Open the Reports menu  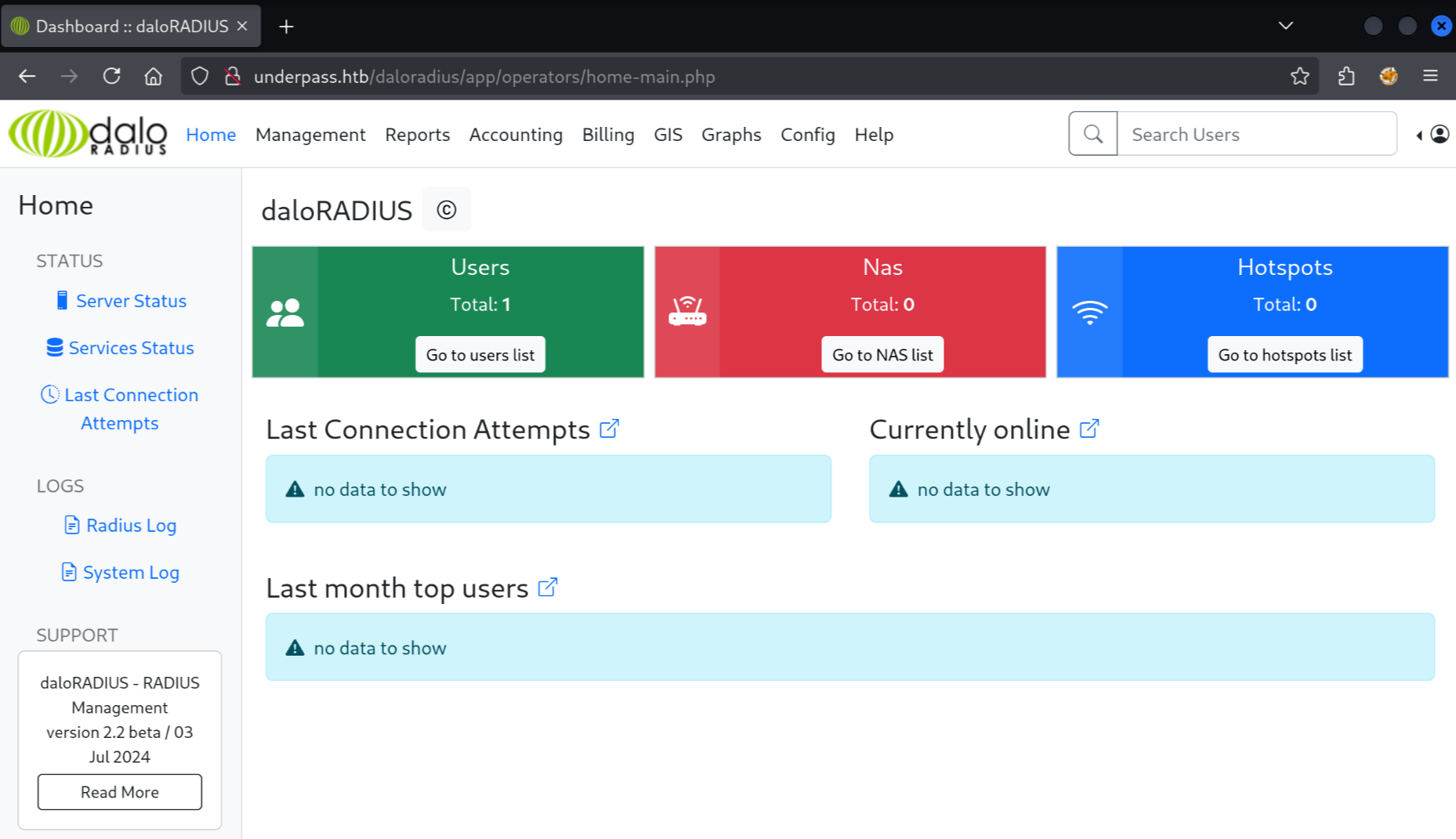tap(418, 134)
